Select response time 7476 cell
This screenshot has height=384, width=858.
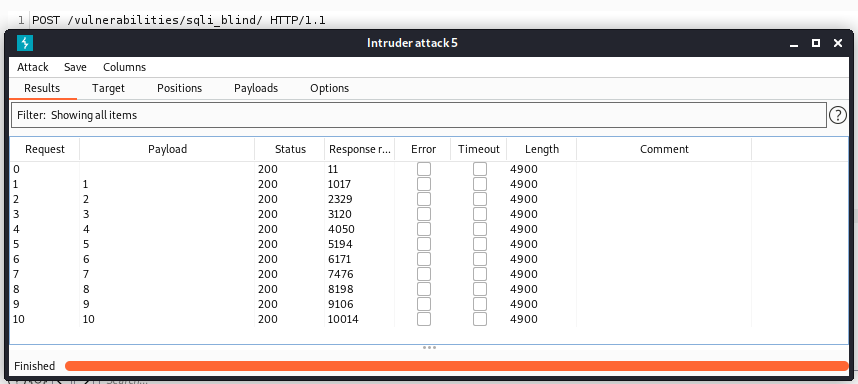[x=340, y=274]
